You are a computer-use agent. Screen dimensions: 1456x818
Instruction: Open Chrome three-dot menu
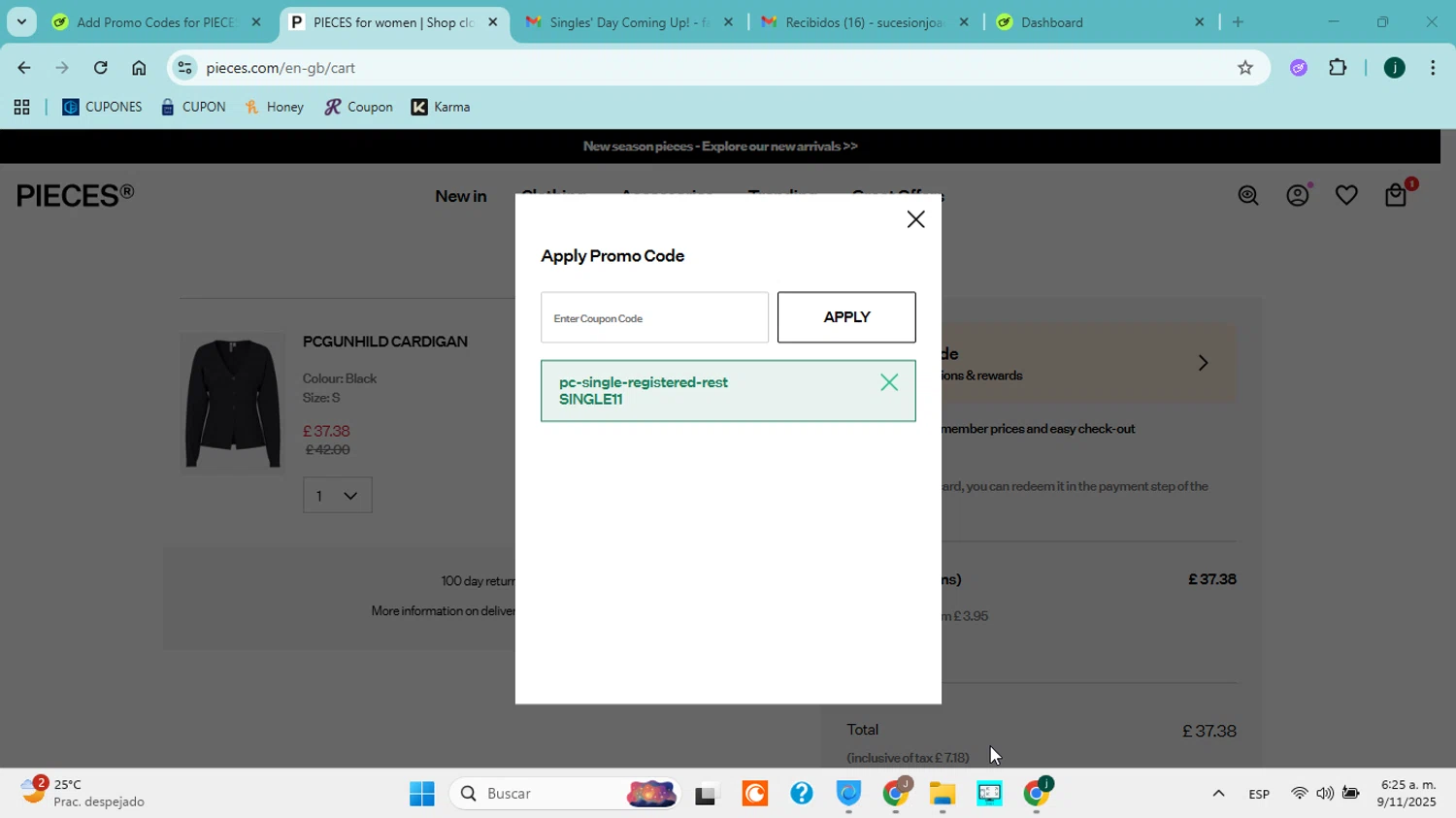(x=1434, y=68)
